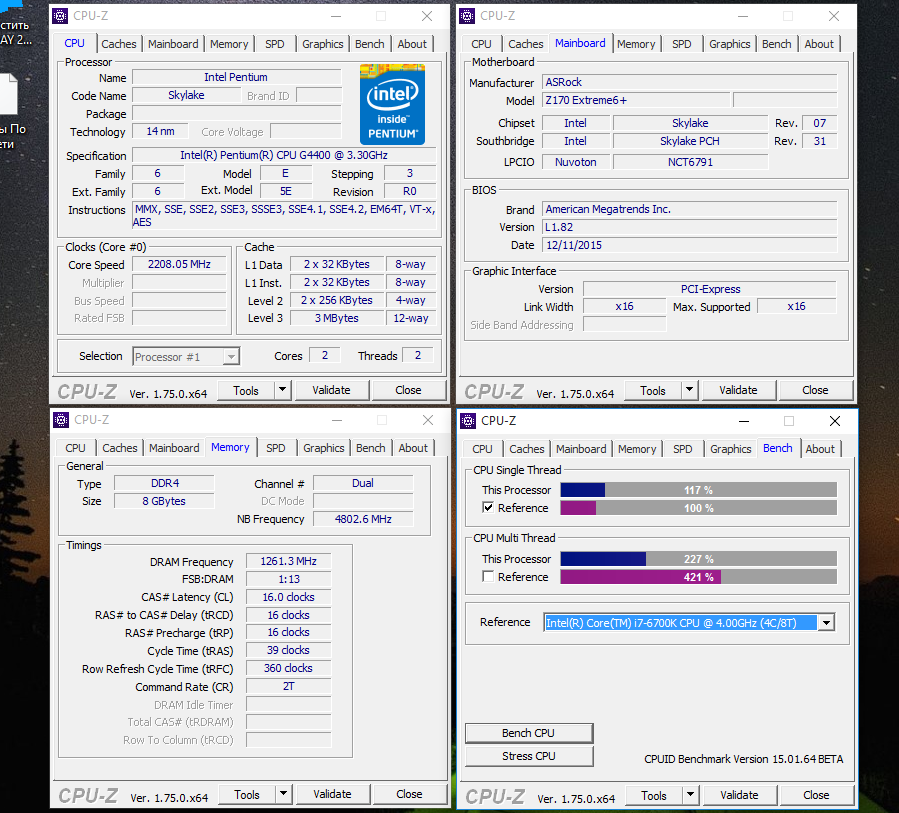The height and width of the screenshot is (813, 899).
Task: Switch to Caches tab in CPU window
Action: click(119, 44)
